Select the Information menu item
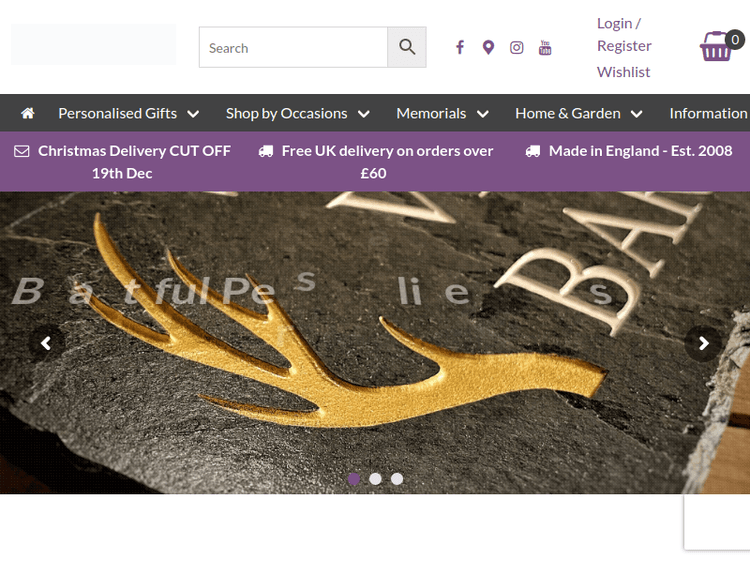Viewport: 750px width, 563px height. [x=708, y=113]
